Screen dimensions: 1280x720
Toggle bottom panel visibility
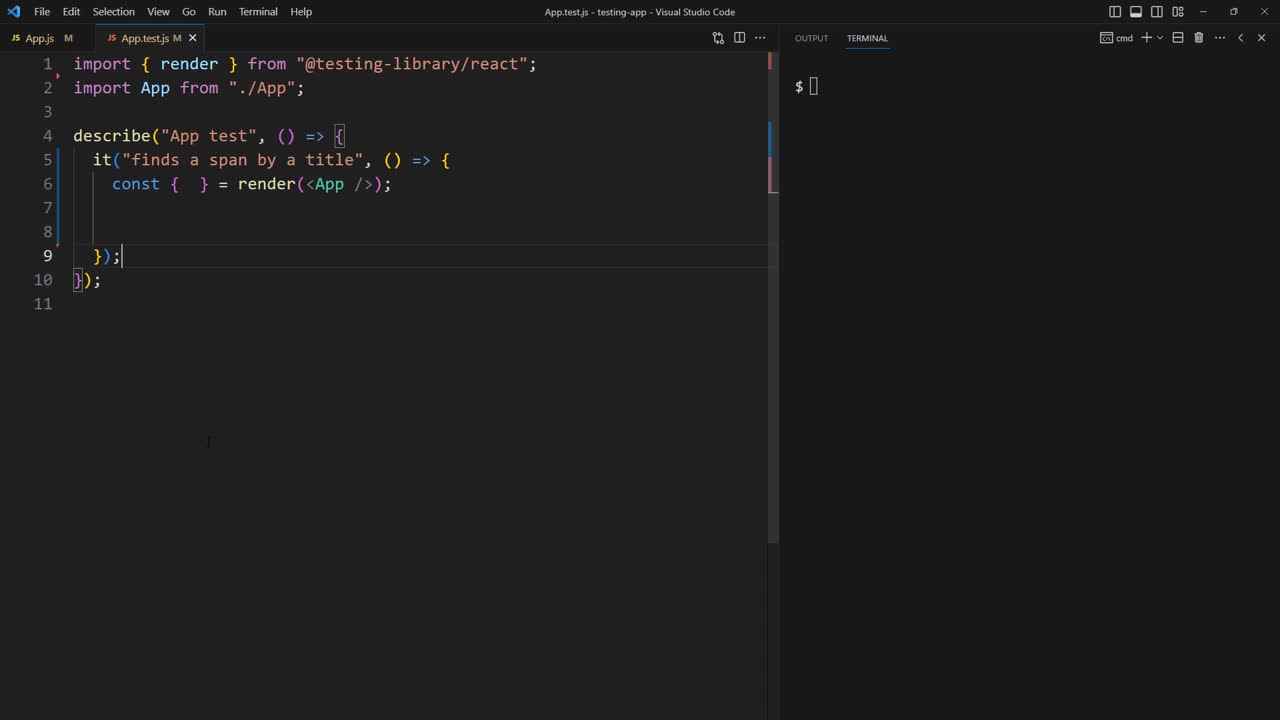[x=1136, y=12]
